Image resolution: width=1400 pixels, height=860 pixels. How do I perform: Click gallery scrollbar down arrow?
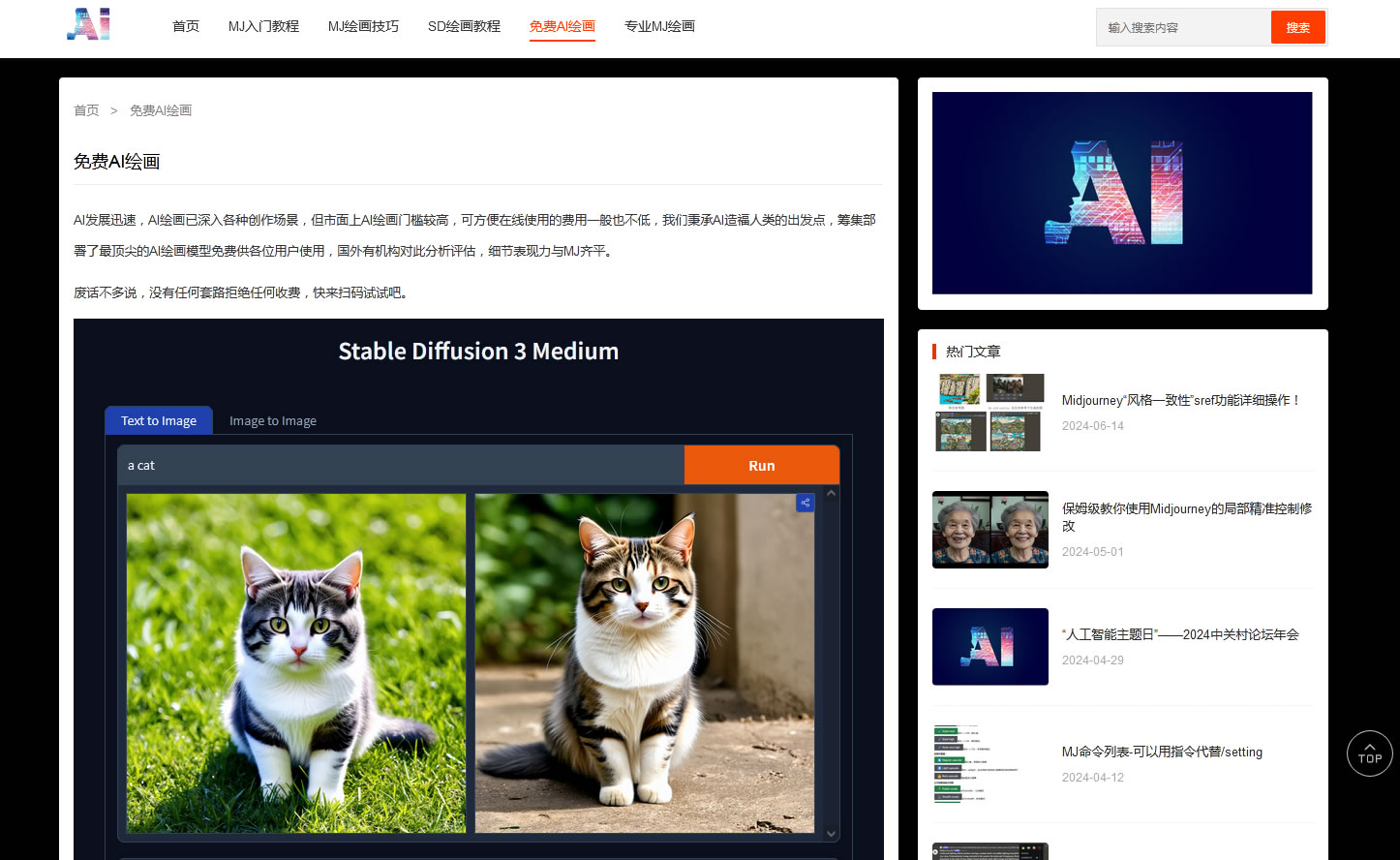pyautogui.click(x=831, y=833)
